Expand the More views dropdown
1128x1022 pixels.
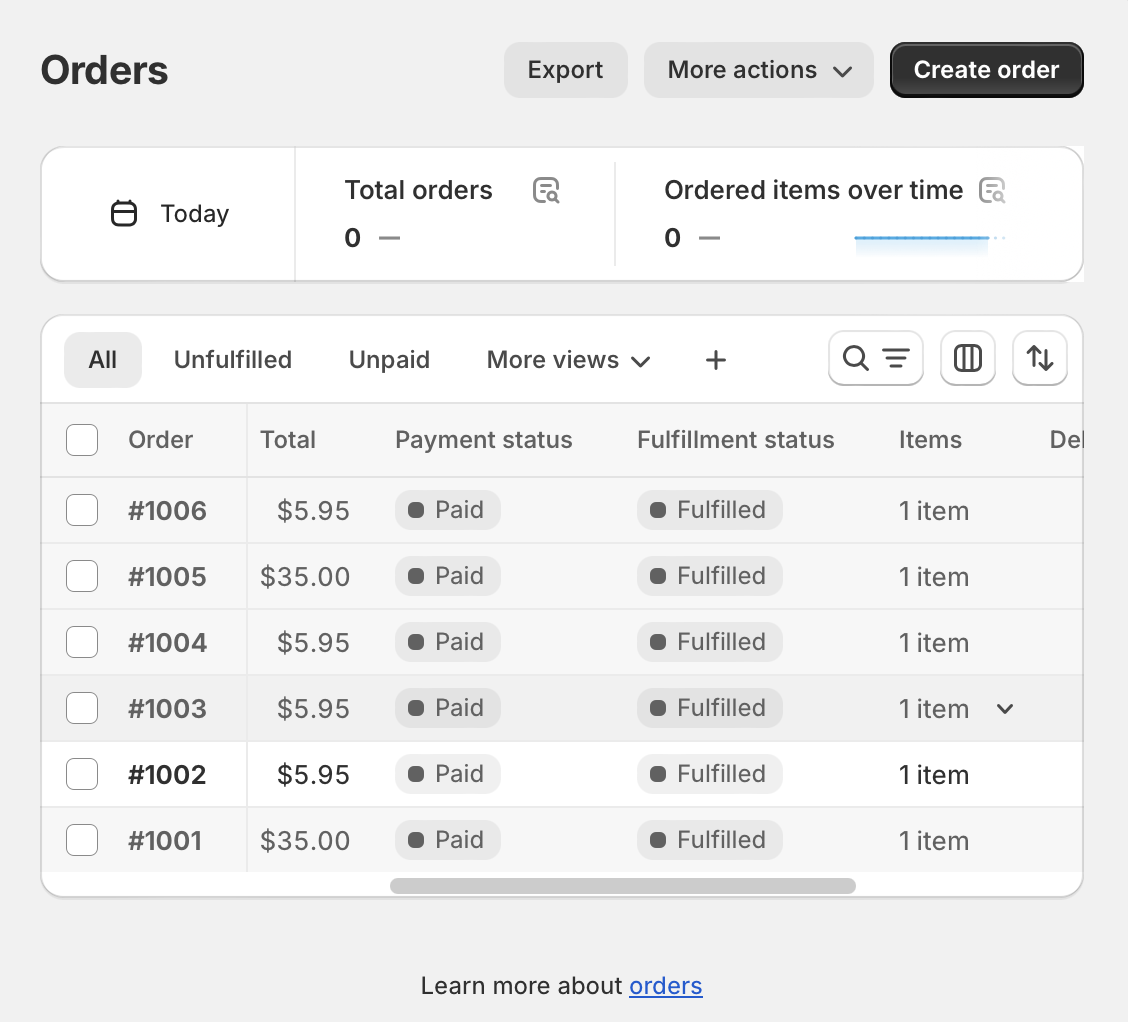tap(568, 360)
